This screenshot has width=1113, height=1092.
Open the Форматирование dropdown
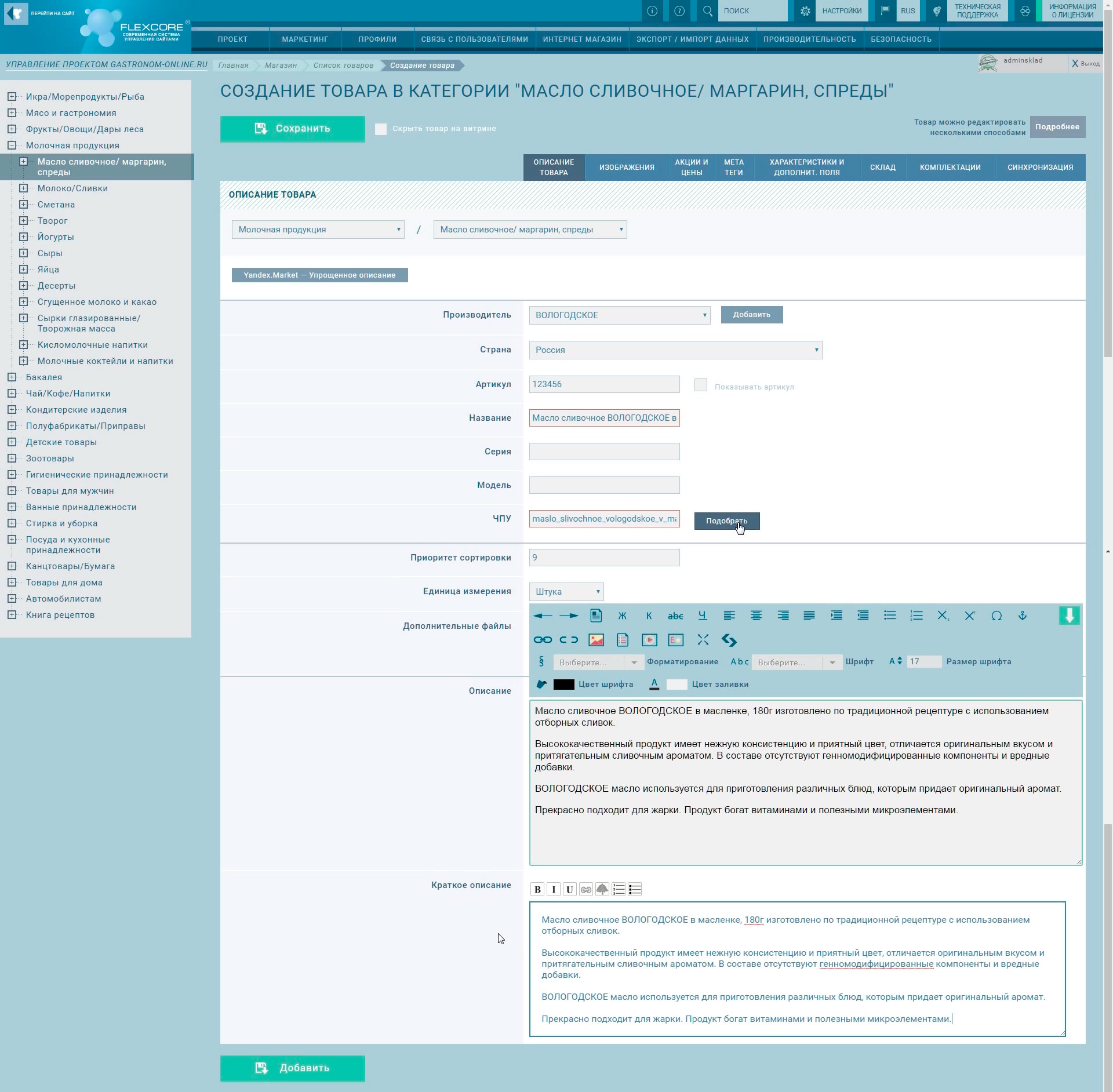coord(598,662)
